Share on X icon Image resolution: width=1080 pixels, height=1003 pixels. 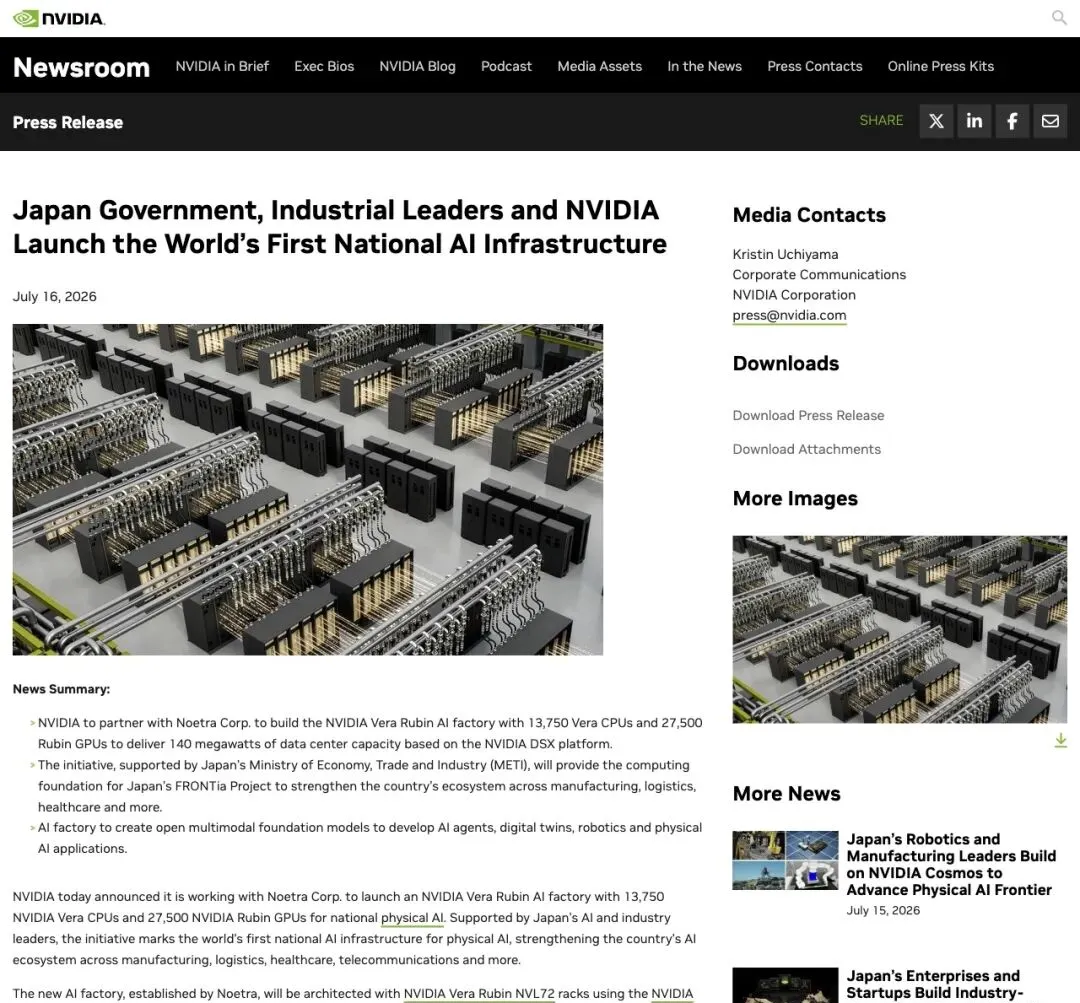tap(936, 121)
